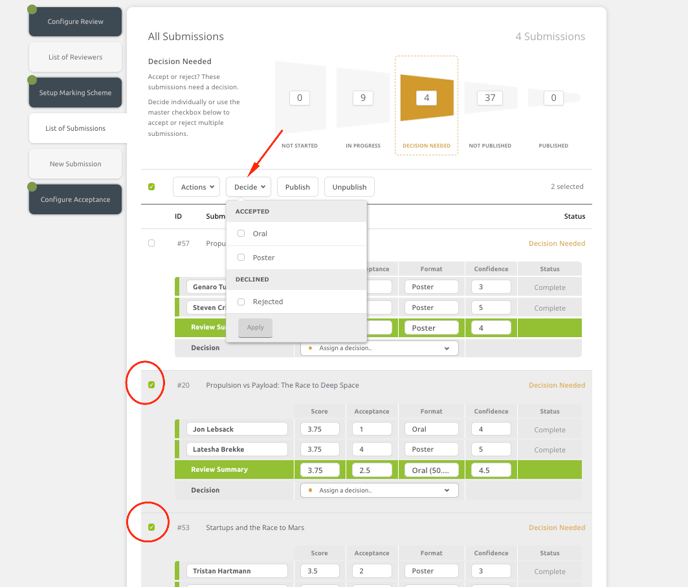Viewport: 688px width, 587px height.
Task: Click the Unpublish button
Action: (x=349, y=187)
